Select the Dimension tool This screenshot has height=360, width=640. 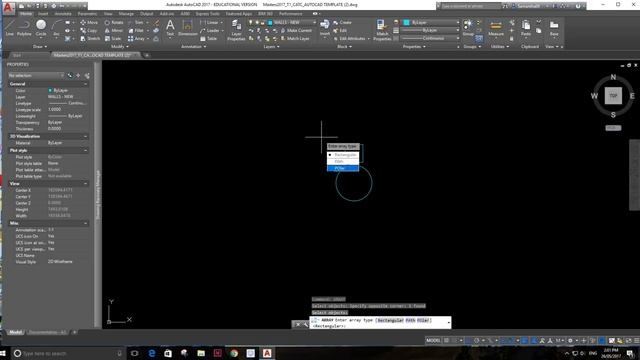(x=187, y=28)
